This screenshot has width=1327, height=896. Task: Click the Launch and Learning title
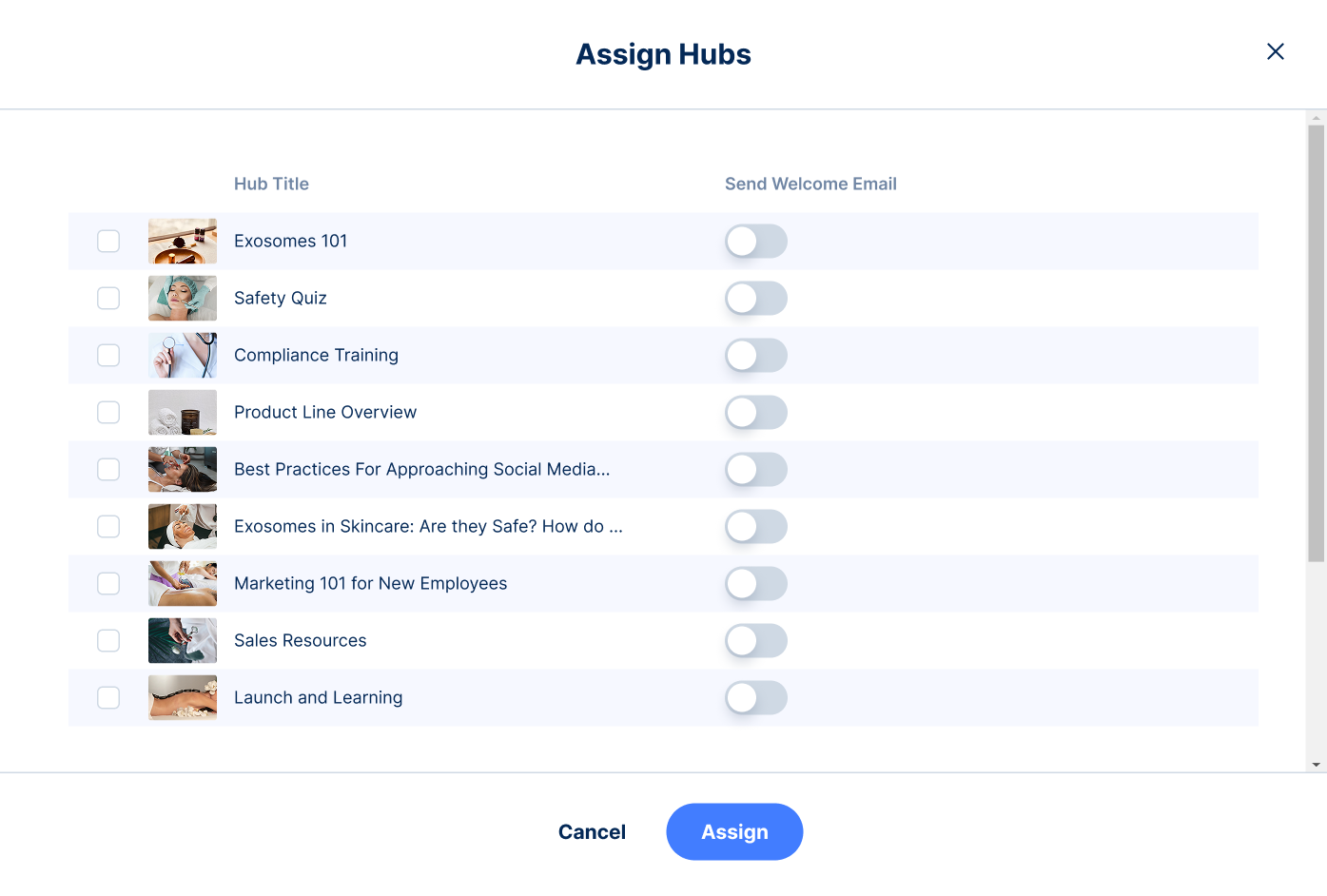pyautogui.click(x=318, y=697)
